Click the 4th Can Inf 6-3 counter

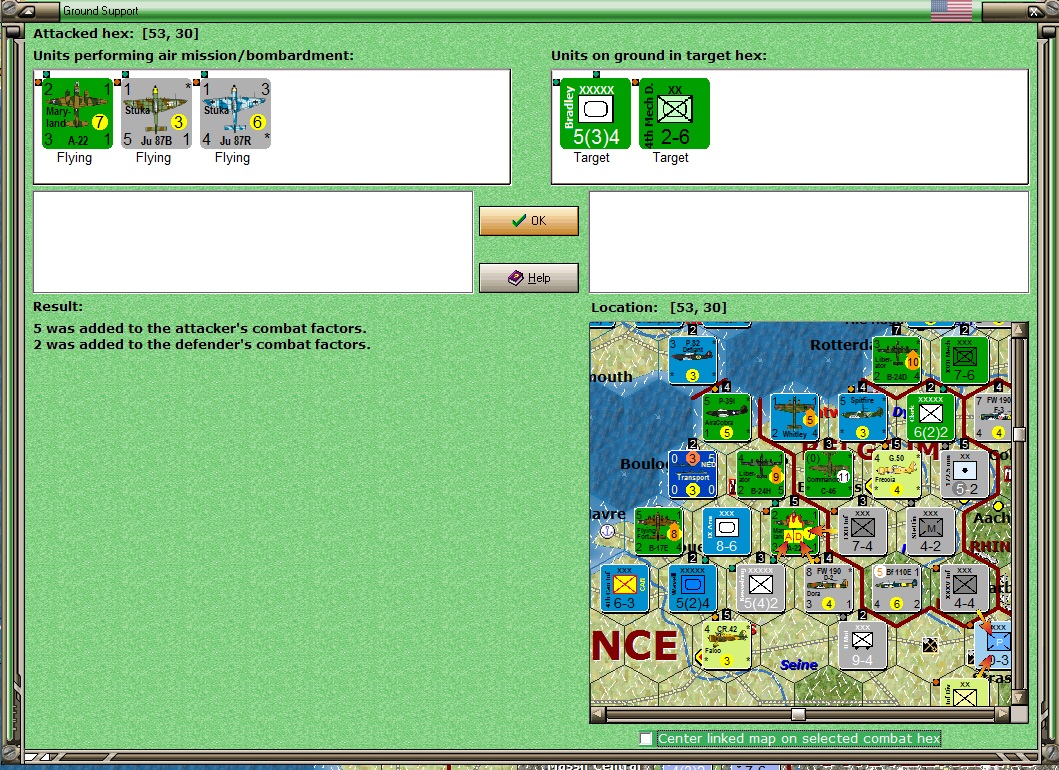pos(625,589)
